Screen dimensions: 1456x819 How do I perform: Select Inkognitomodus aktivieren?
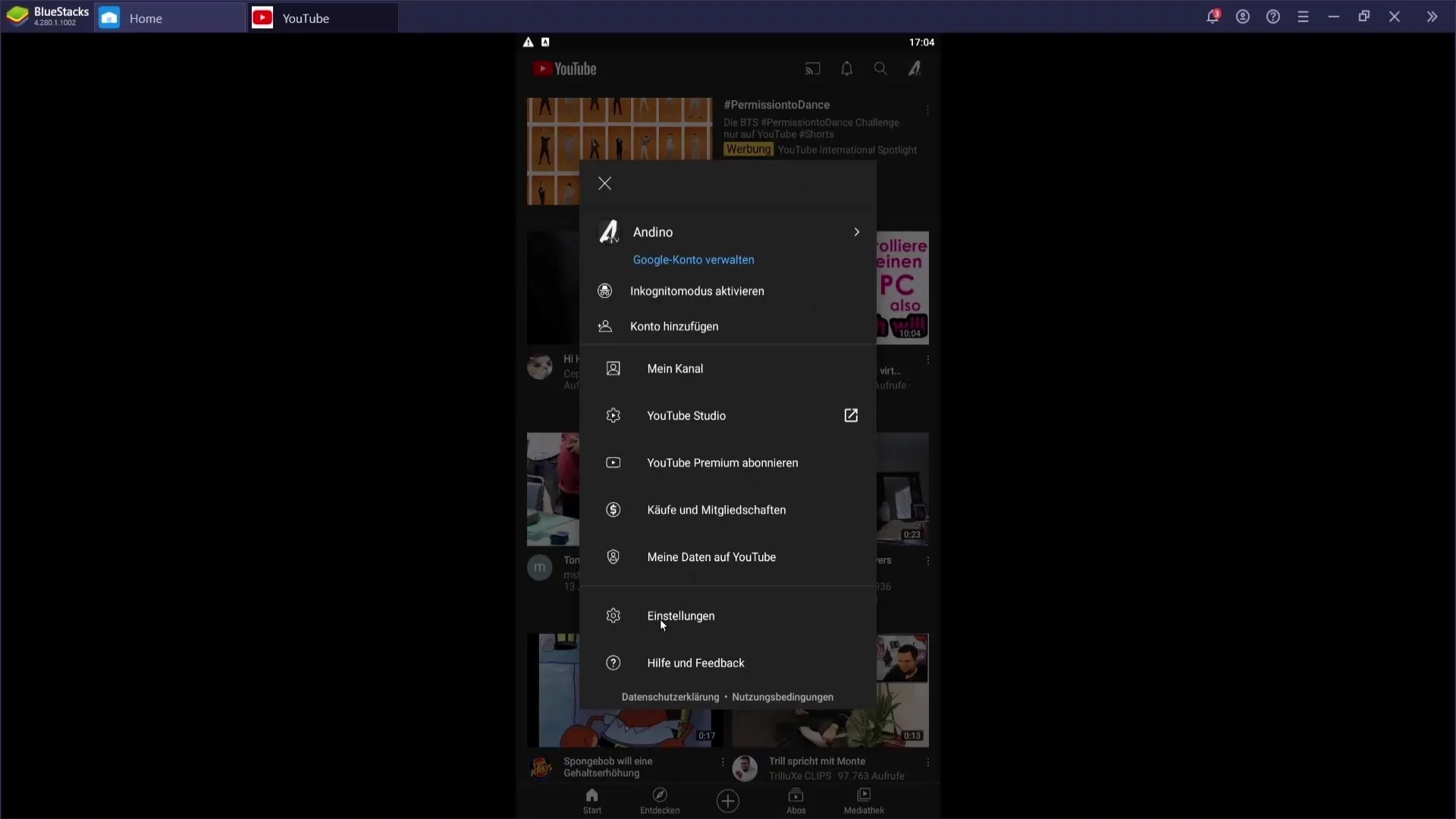click(x=697, y=291)
